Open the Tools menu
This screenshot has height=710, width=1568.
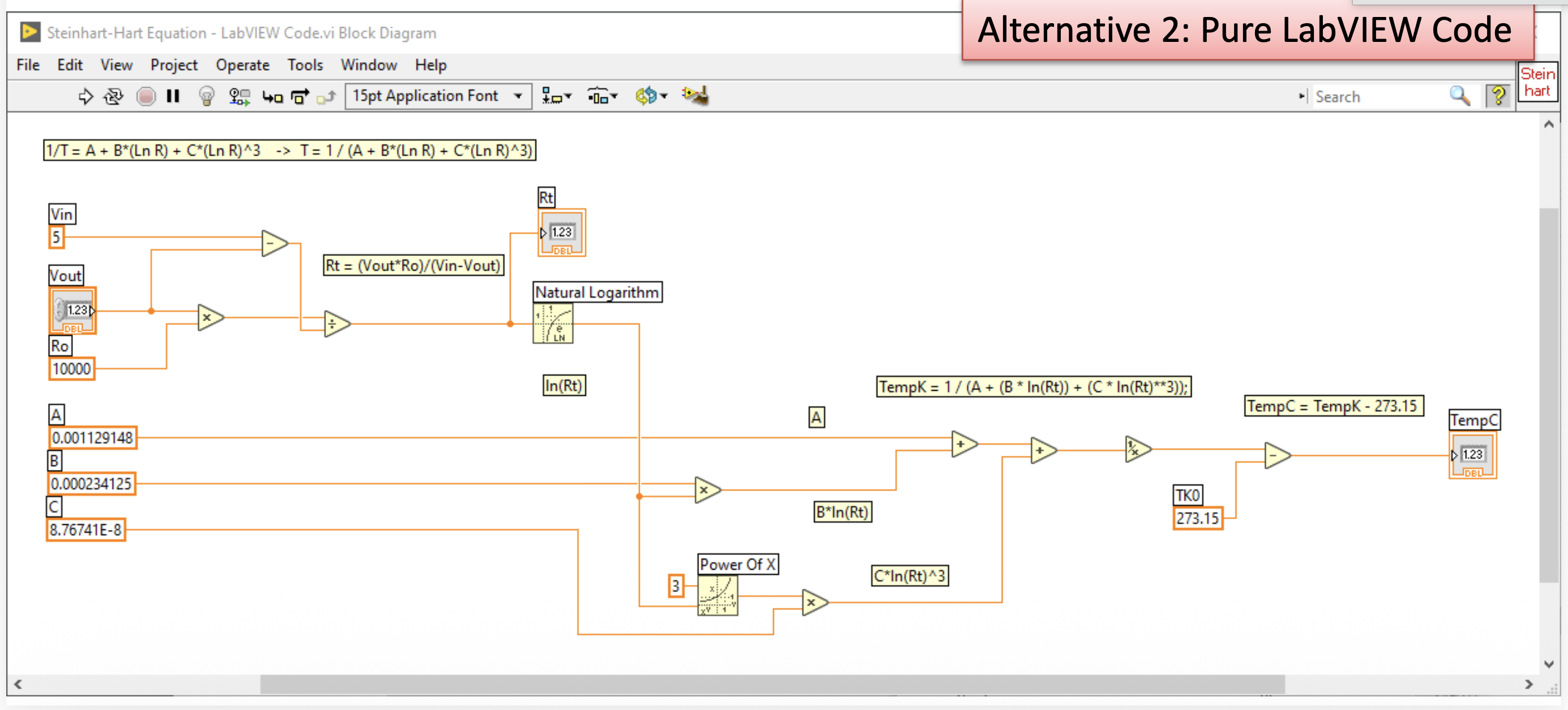(305, 65)
